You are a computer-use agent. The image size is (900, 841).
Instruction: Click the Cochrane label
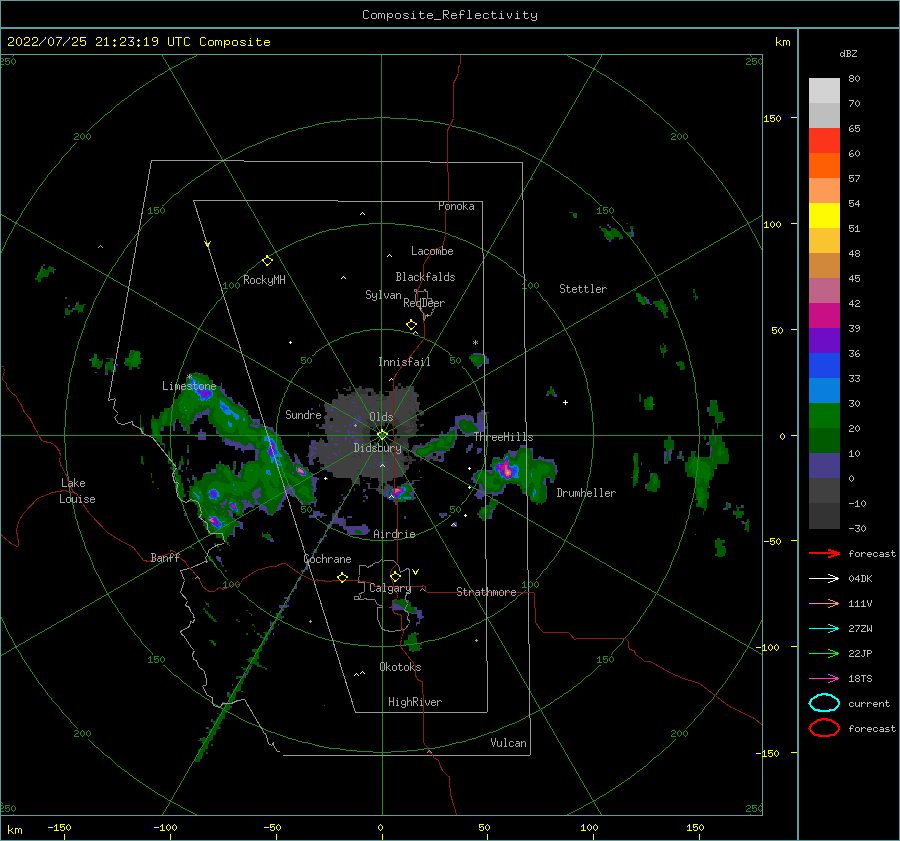tap(327, 559)
